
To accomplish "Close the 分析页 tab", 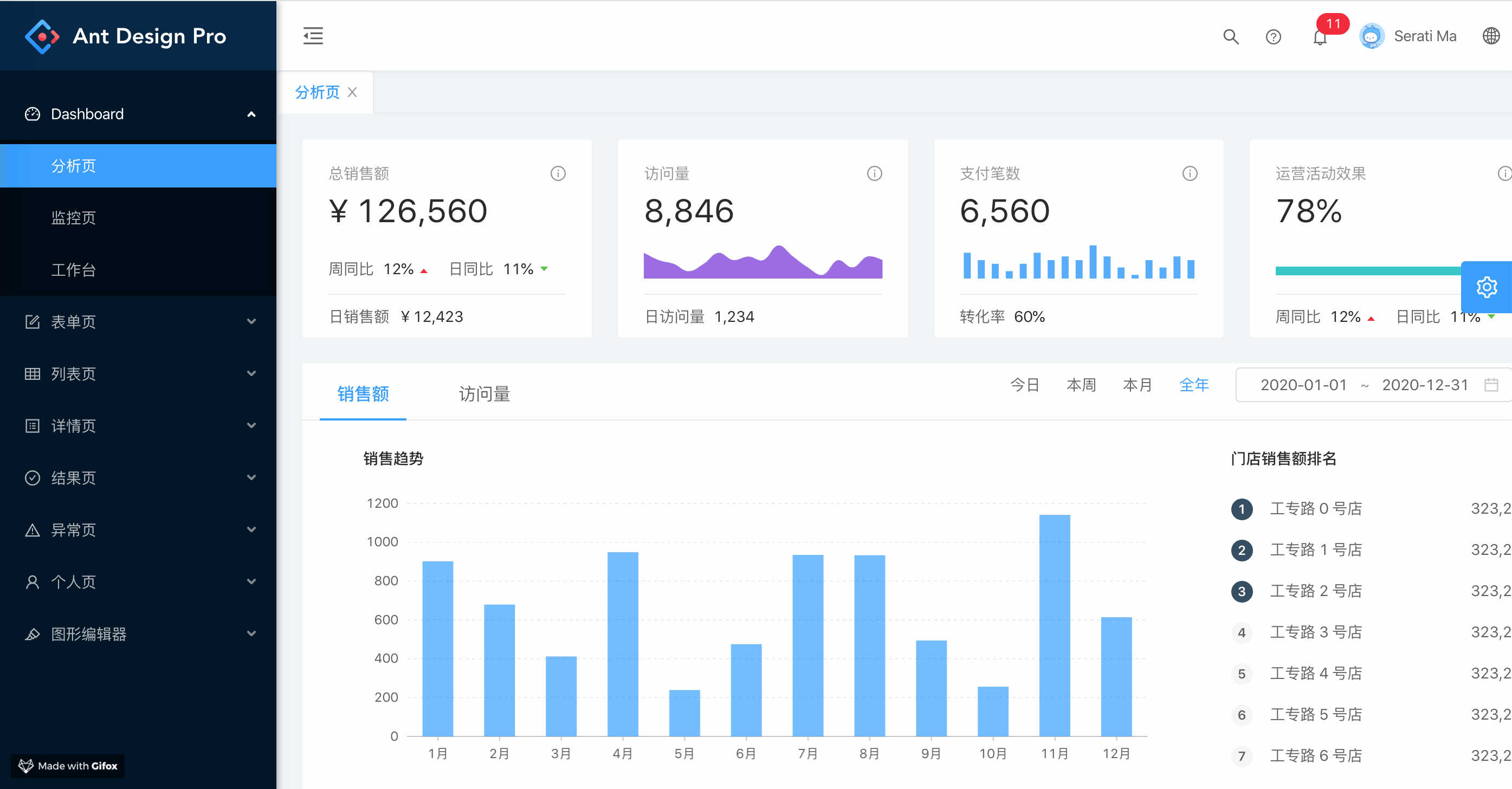I will point(352,92).
